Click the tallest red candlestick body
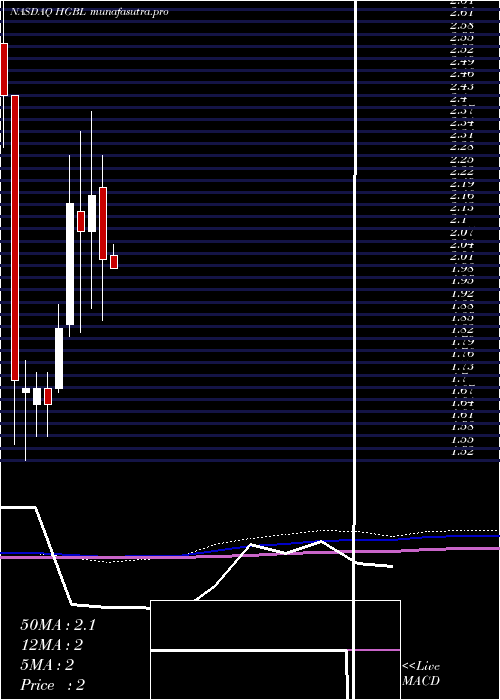The image size is (500, 700). click(15, 238)
